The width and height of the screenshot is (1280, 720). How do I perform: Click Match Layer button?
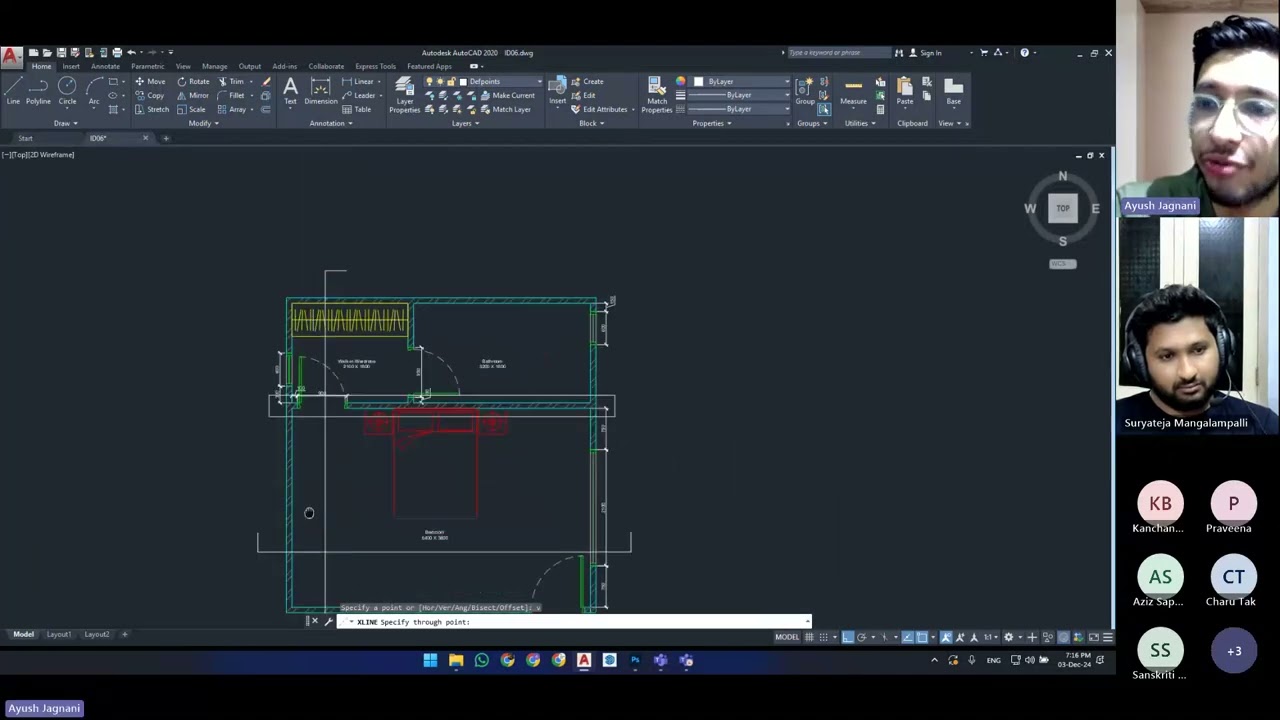pyautogui.click(x=505, y=110)
